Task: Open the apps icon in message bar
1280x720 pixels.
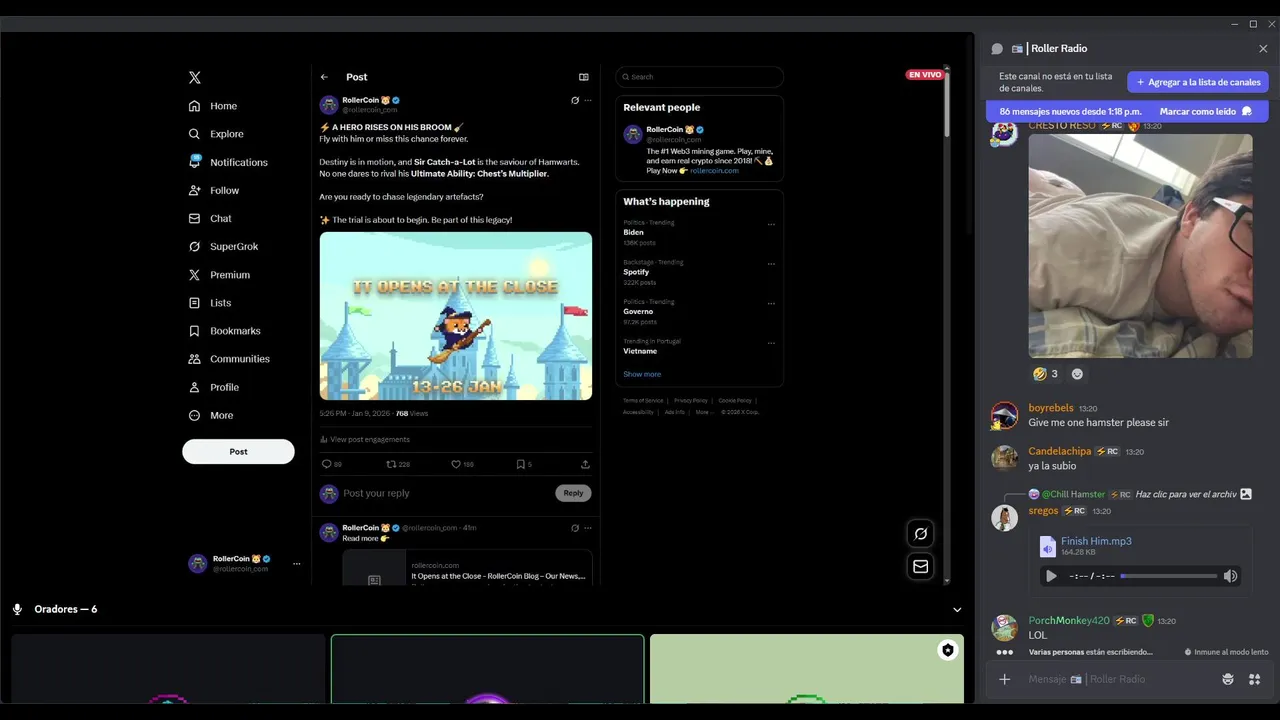Action: (1254, 680)
